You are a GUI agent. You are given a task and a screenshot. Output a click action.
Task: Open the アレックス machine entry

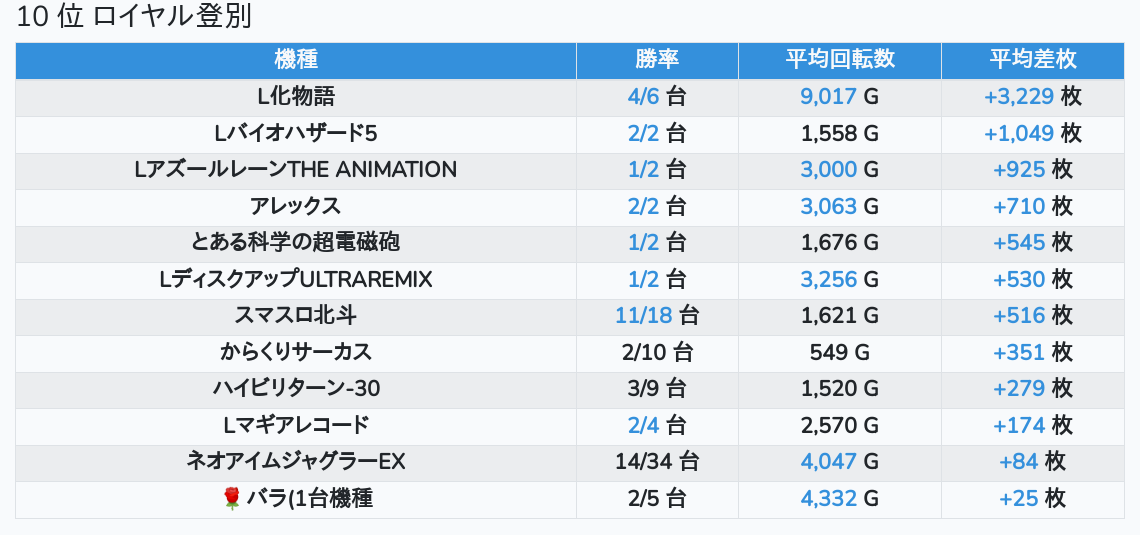pos(295,206)
